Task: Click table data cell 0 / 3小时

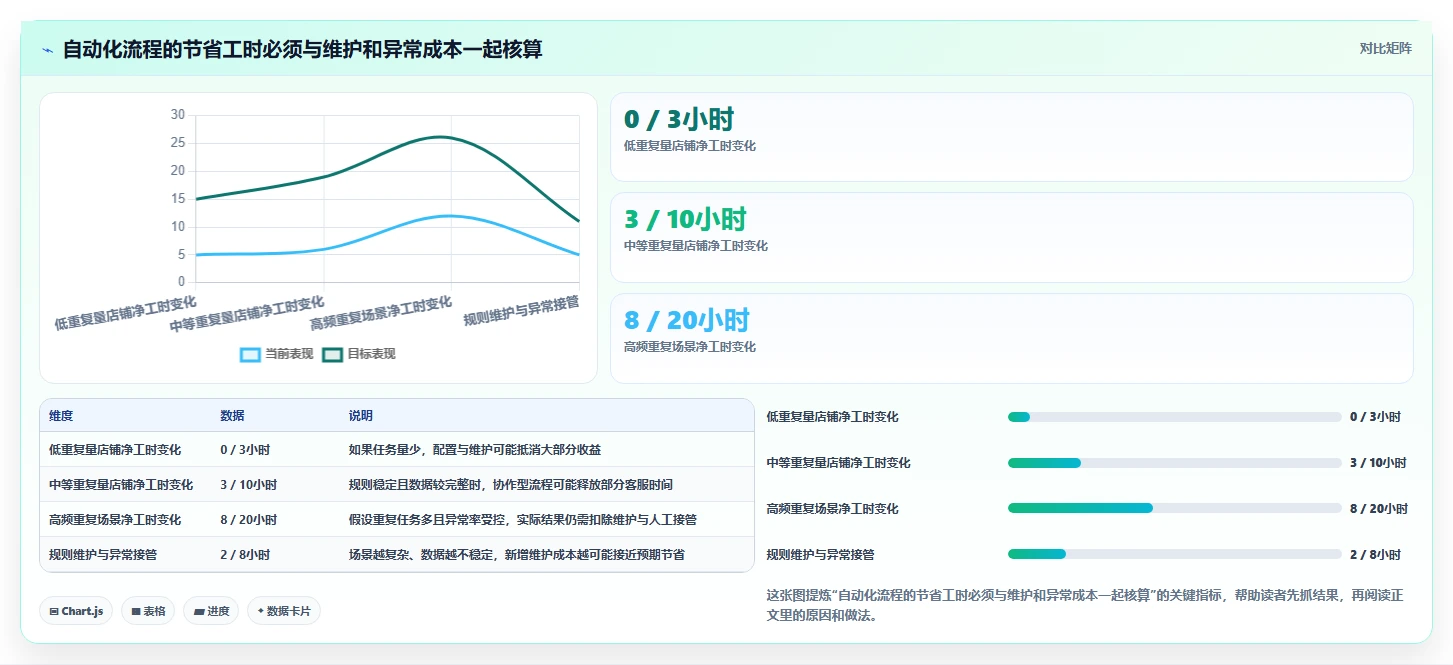Action: tap(245, 450)
